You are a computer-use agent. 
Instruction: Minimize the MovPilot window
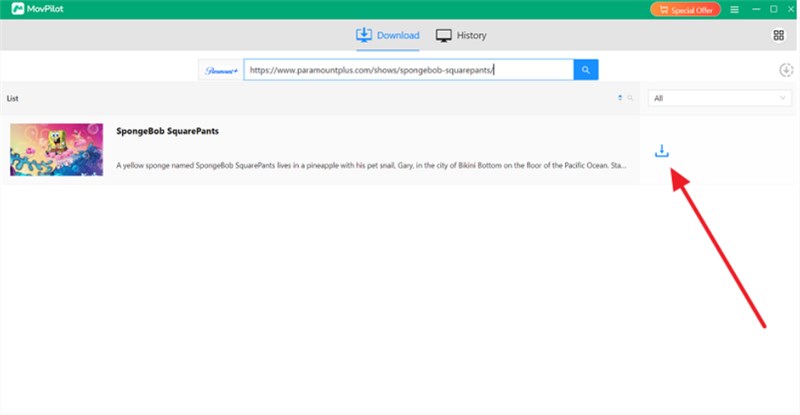756,9
